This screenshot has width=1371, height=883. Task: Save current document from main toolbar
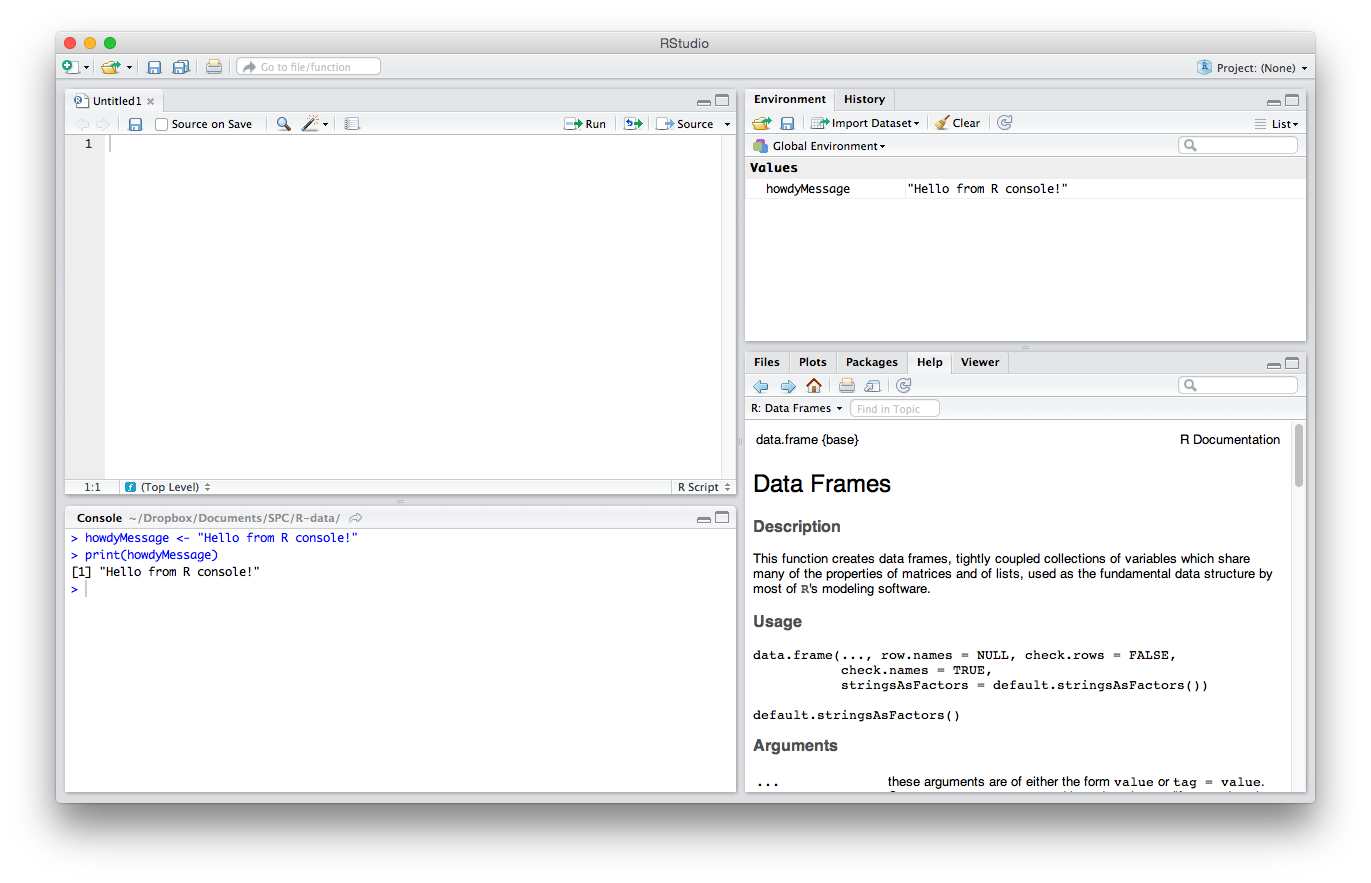pos(155,67)
